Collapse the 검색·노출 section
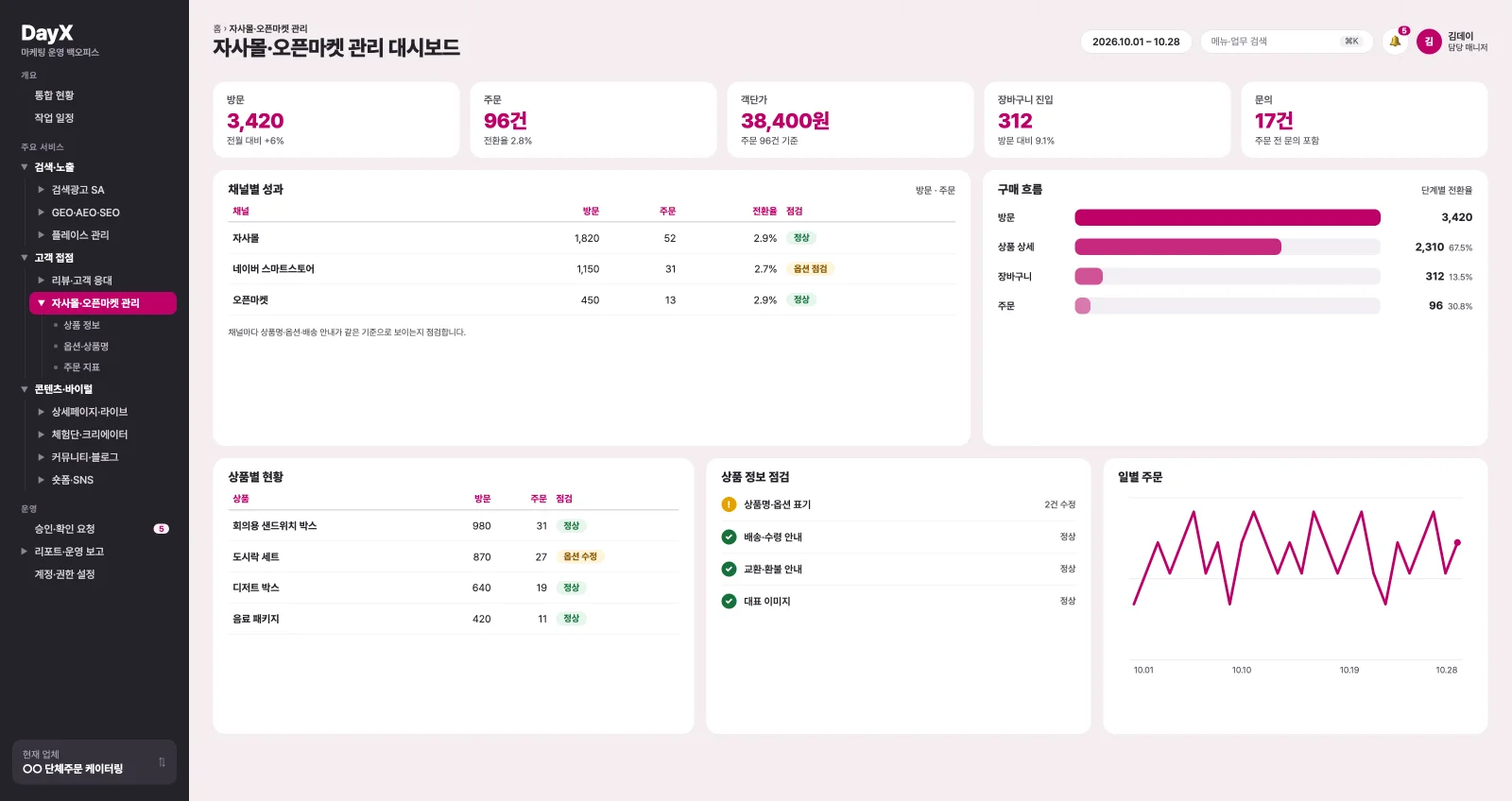This screenshot has width=1512, height=801. click(25, 167)
